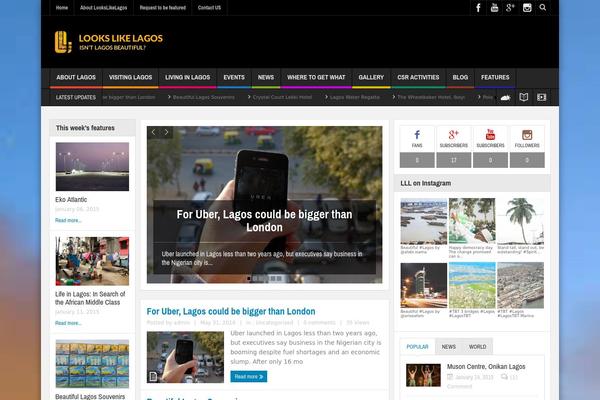600x400 pixels.
Task: Open Instagram photo of boats on lagoon
Action: (x=424, y=221)
